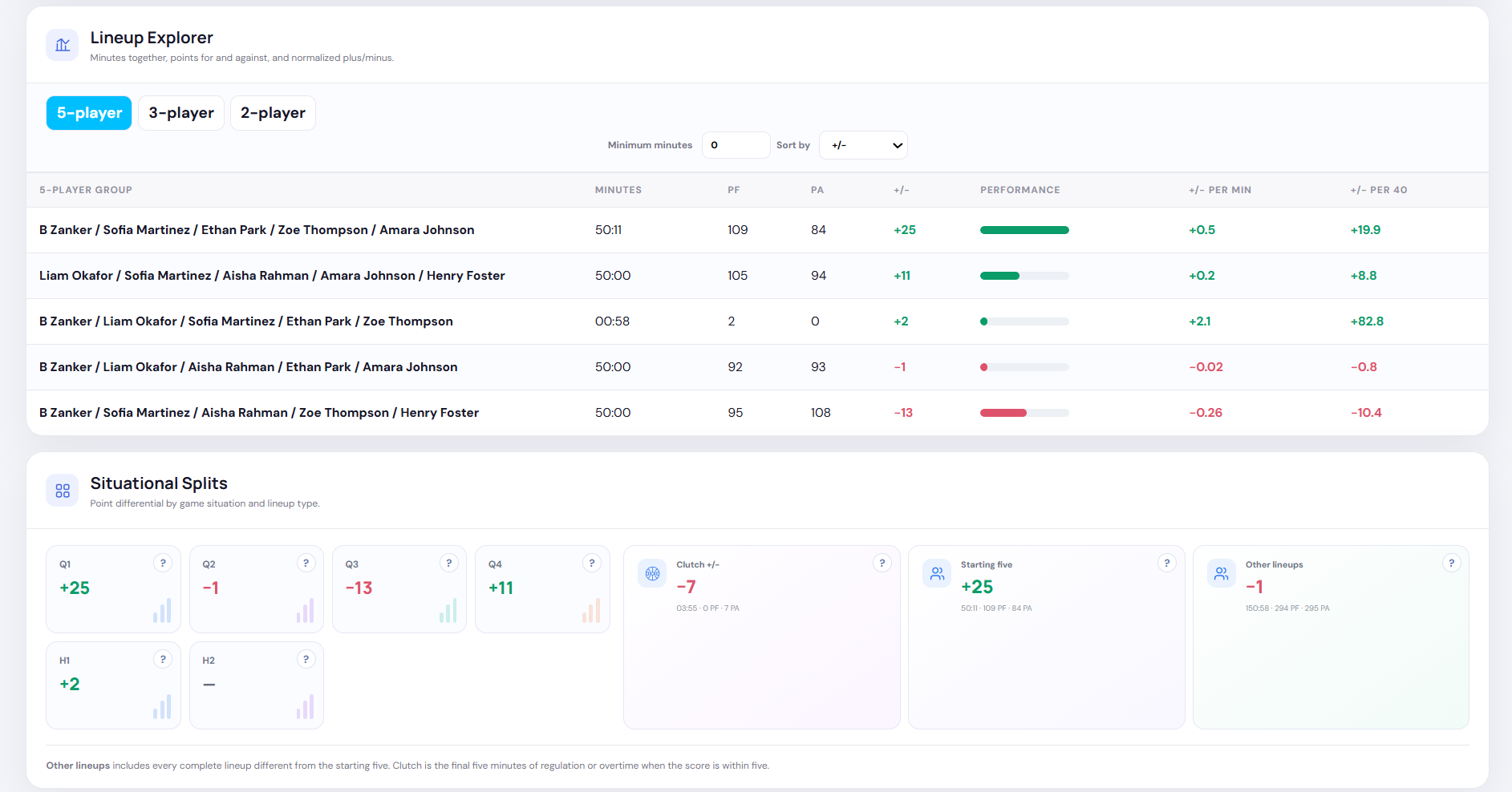Click the +82.8 per 40 value
The image size is (1512, 792).
(1367, 321)
